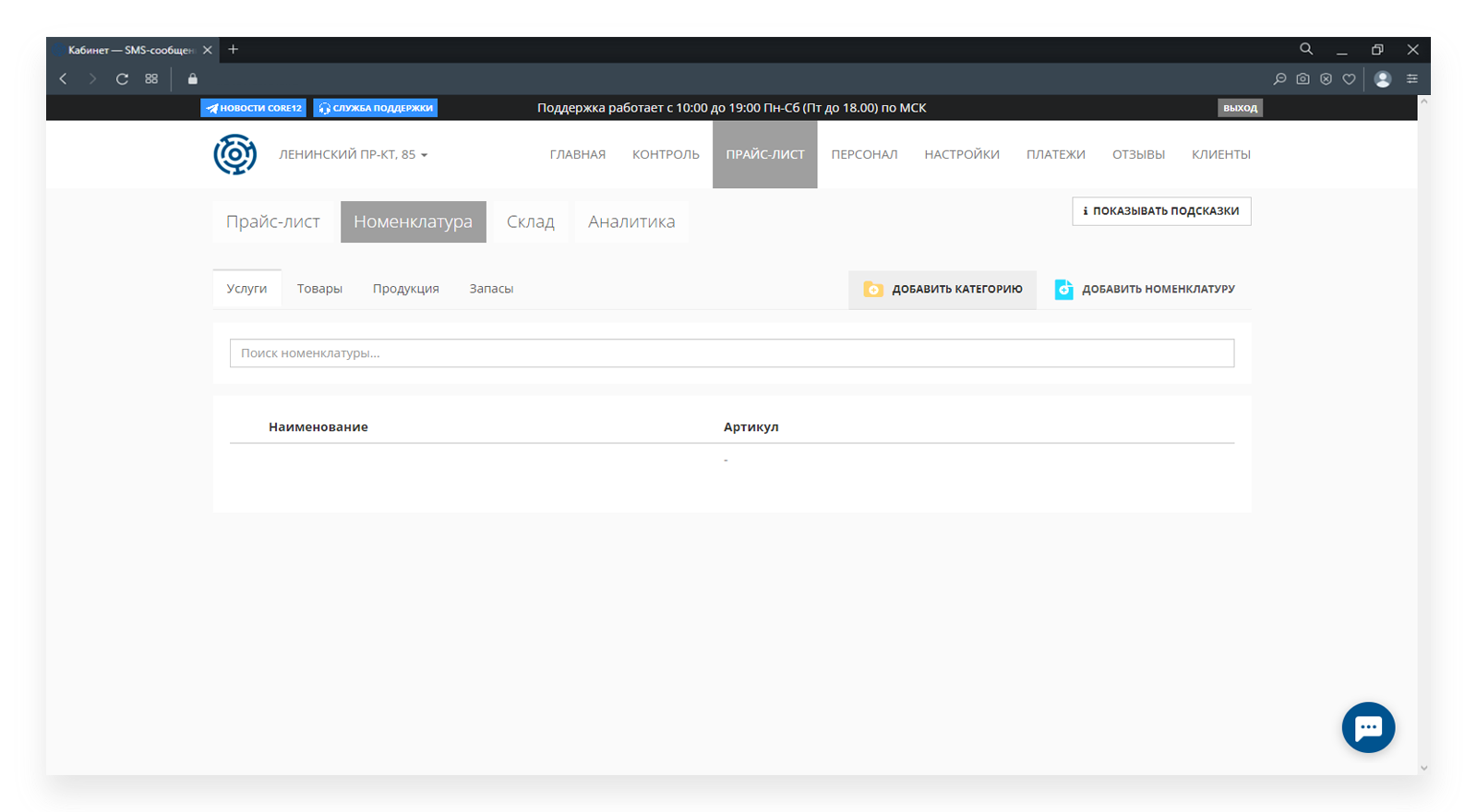Open the Настройки menu

(x=962, y=154)
